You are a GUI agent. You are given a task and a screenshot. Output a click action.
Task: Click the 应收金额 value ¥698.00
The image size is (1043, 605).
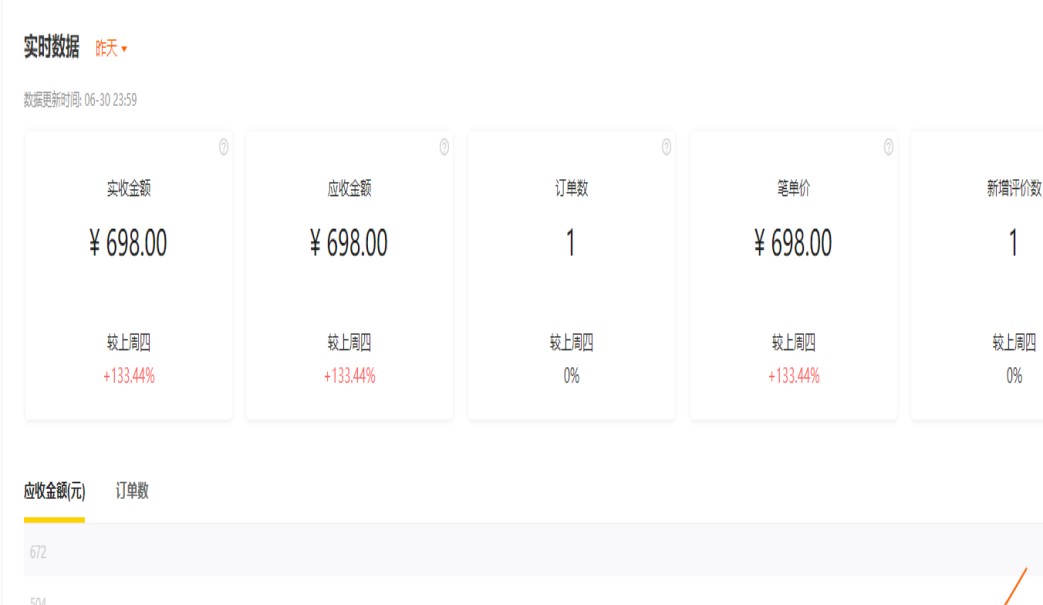click(x=349, y=243)
